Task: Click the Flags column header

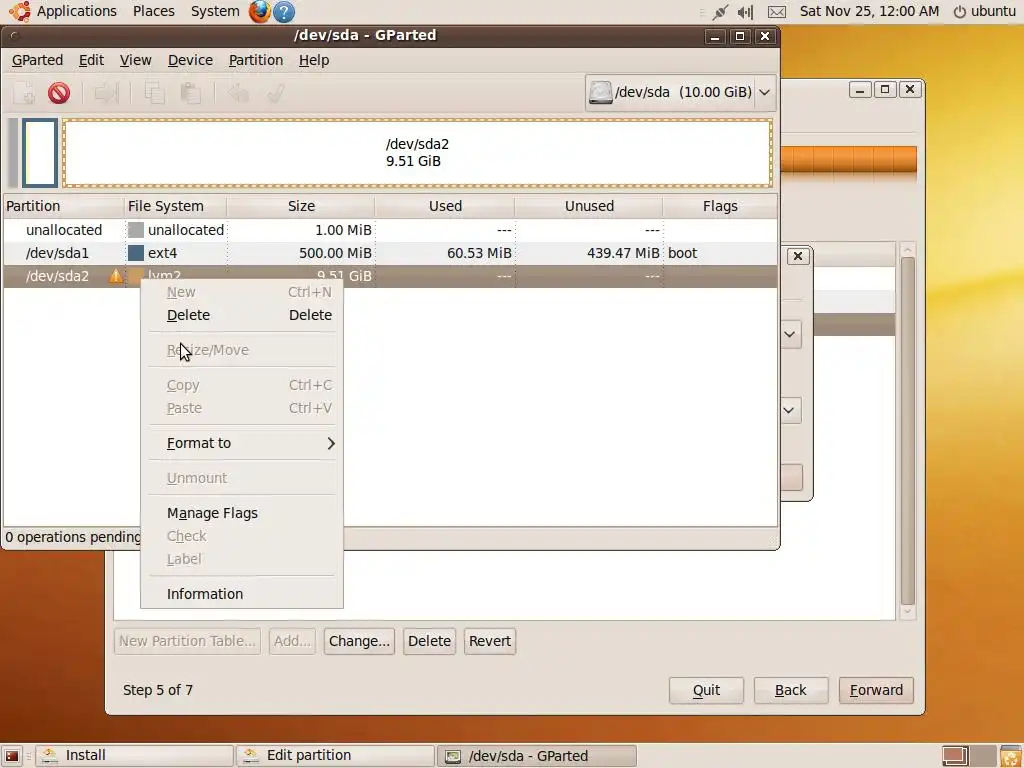Action: 720,206
